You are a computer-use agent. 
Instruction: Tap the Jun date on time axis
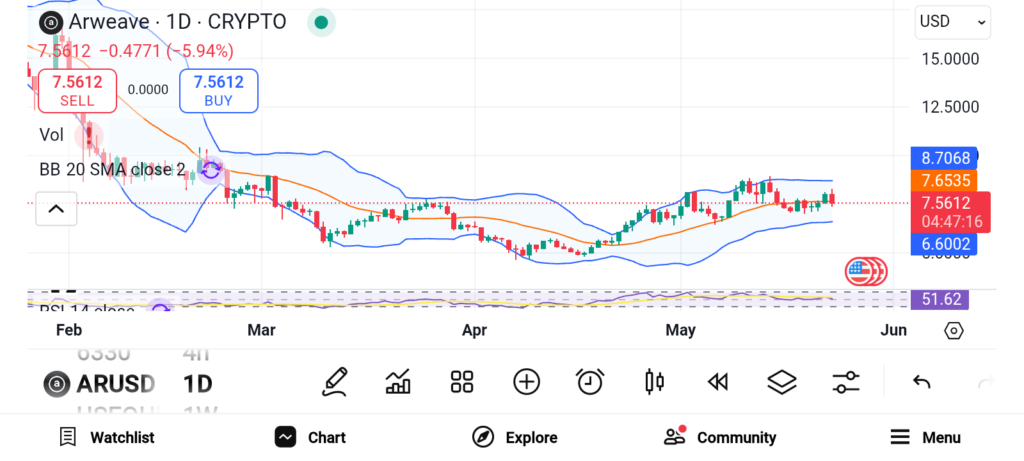click(x=893, y=330)
